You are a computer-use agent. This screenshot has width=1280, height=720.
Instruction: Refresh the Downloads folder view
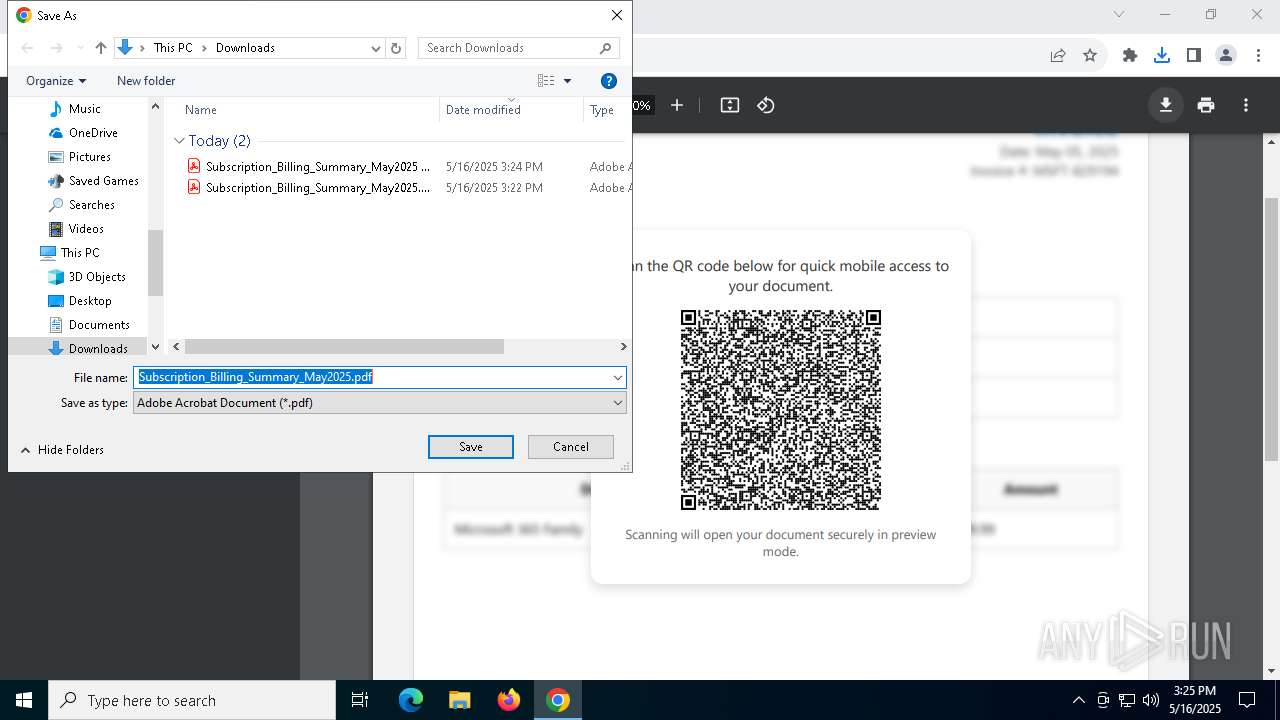(x=396, y=48)
